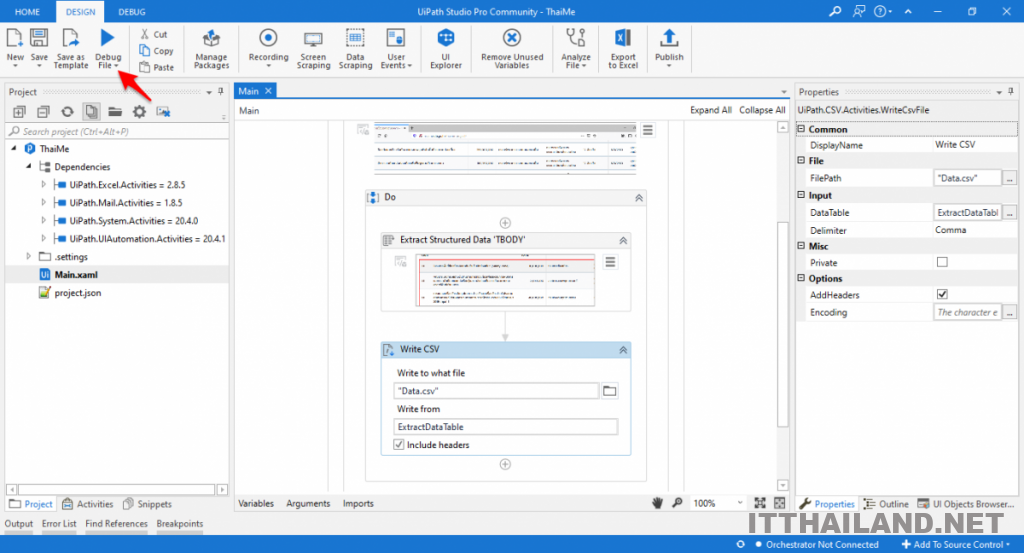This screenshot has width=1024, height=553.
Task: Collapse the Dependencies tree node
Action: coord(29,166)
